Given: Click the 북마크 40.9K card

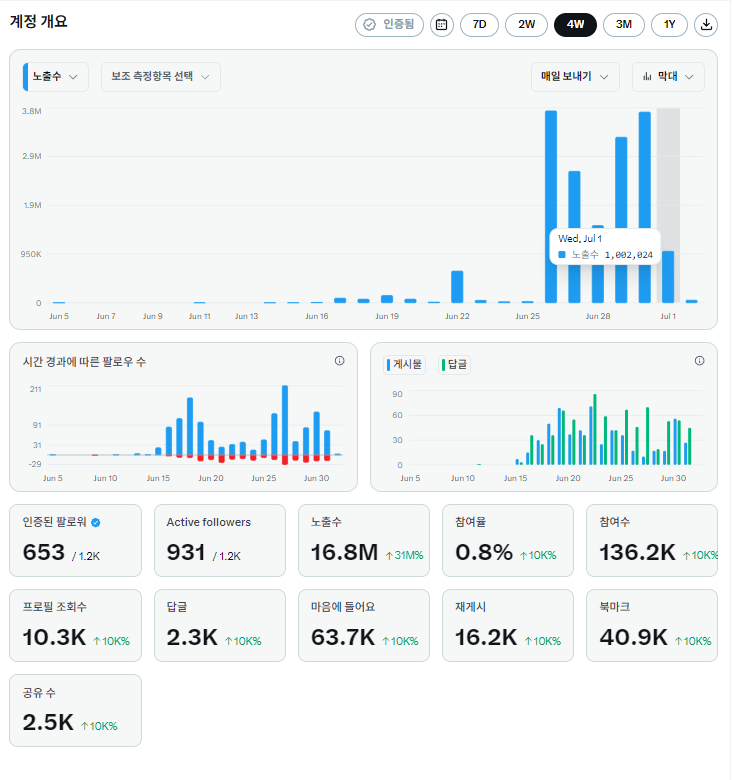Looking at the screenshot, I should (x=653, y=627).
